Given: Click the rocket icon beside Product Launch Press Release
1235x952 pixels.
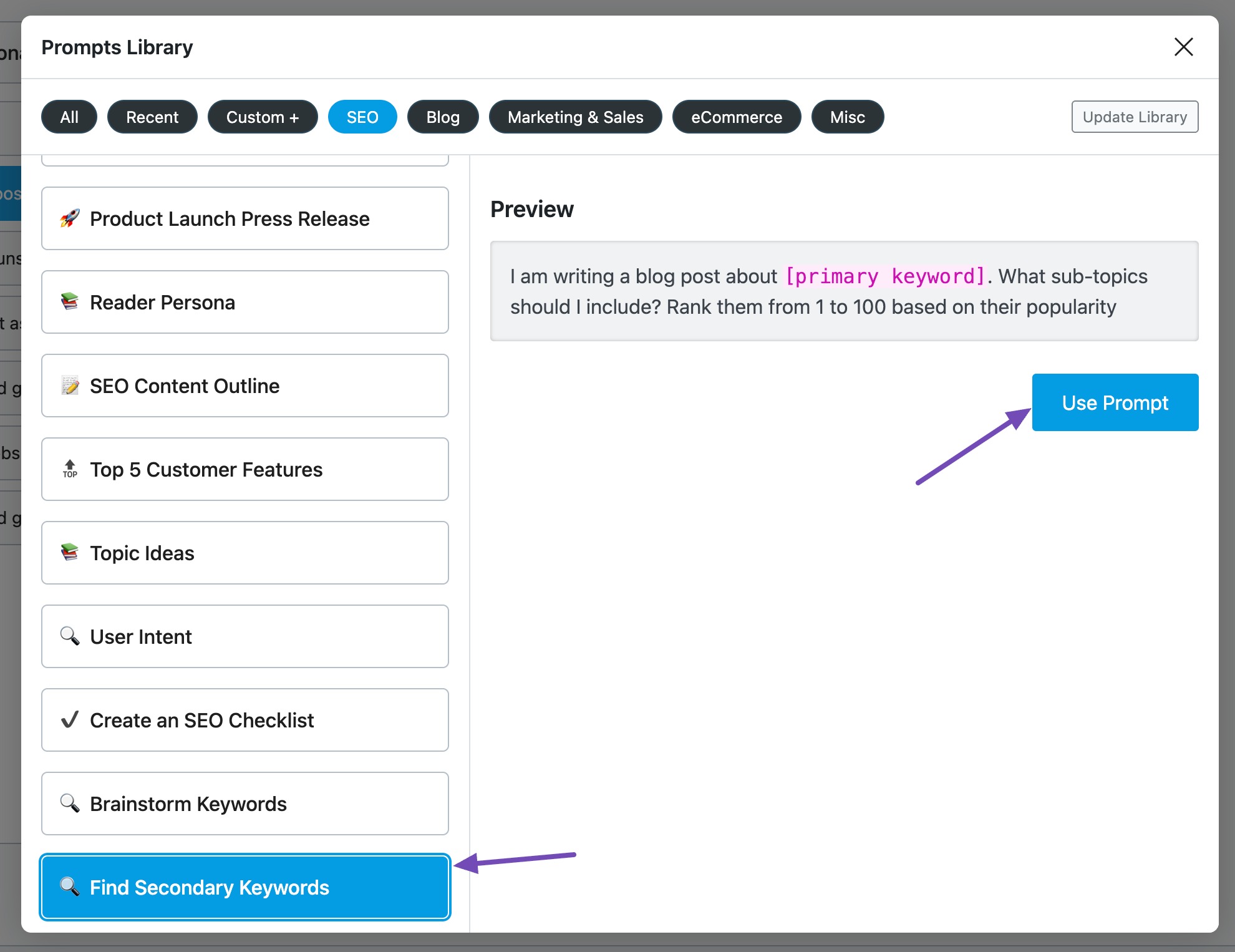Looking at the screenshot, I should coord(70,218).
